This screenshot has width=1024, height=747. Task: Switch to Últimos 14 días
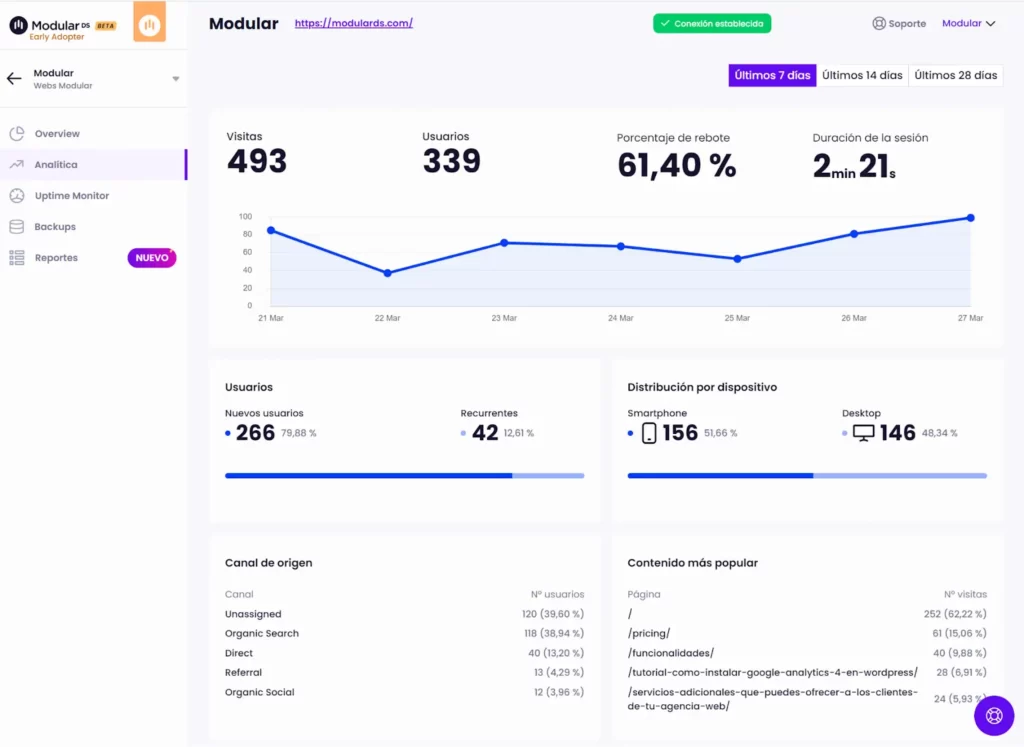[x=860, y=75]
